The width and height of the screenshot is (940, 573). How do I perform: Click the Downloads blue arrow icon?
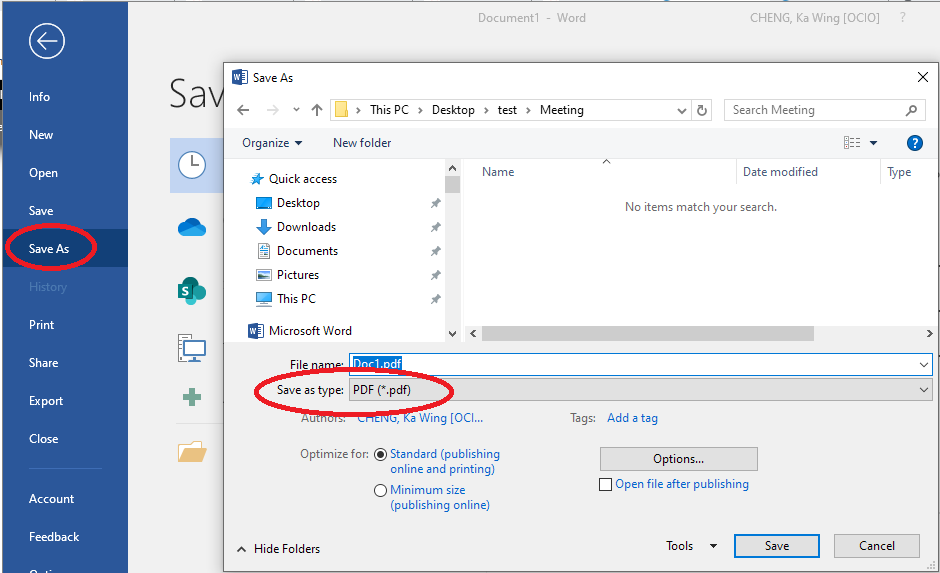point(264,227)
